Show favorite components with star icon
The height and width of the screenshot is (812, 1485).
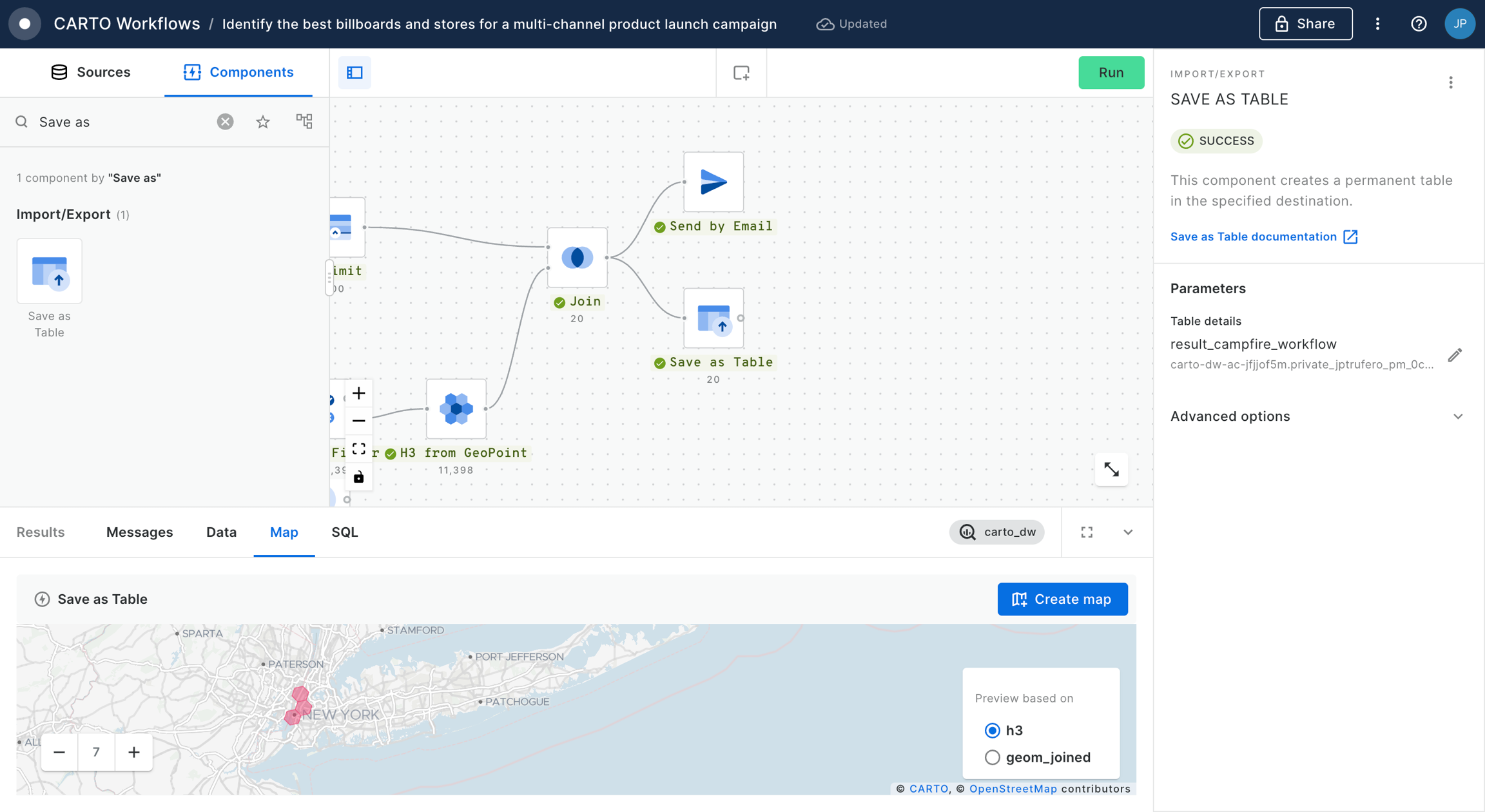pyautogui.click(x=262, y=122)
